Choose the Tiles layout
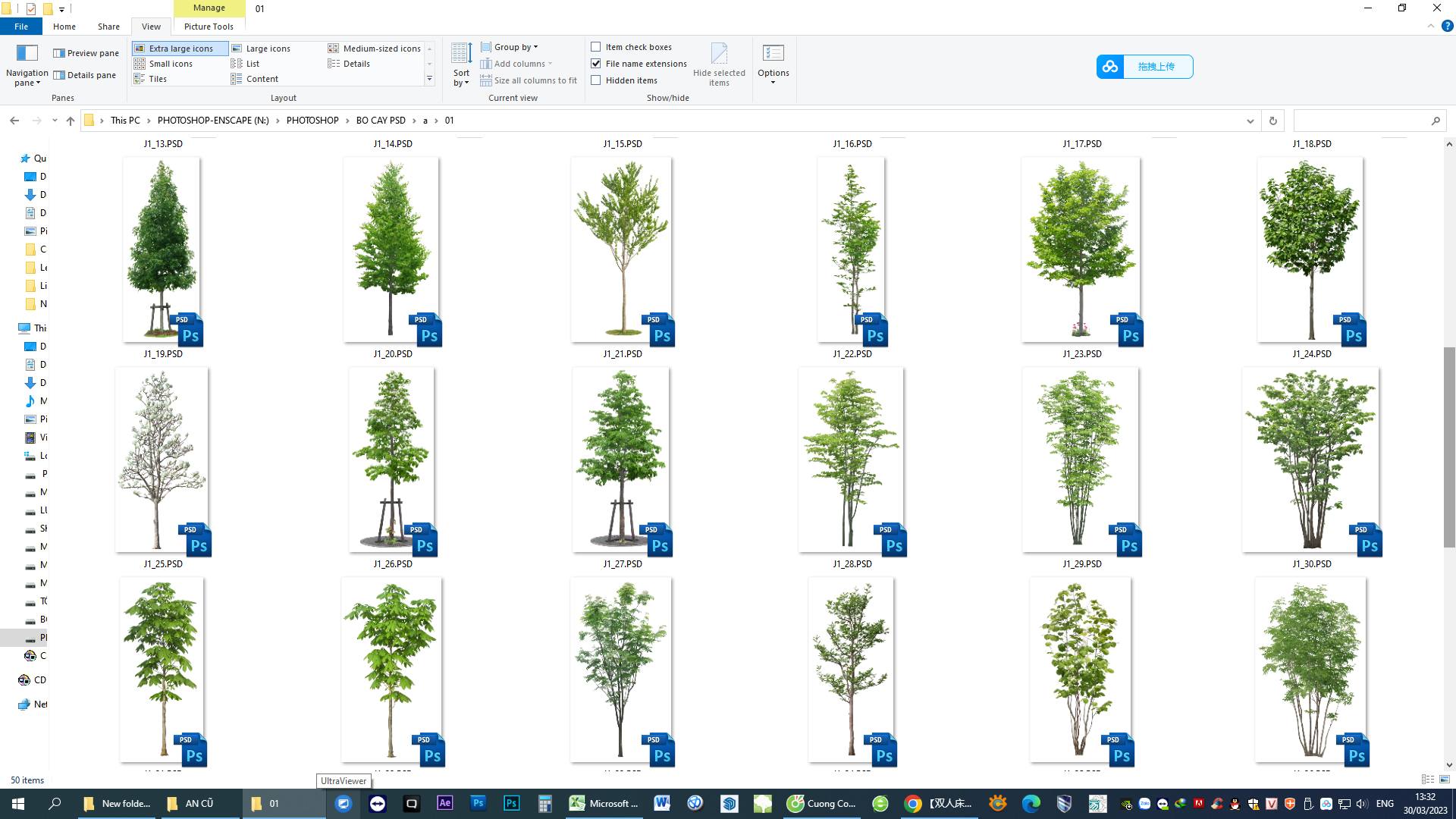1456x819 pixels. click(x=150, y=79)
